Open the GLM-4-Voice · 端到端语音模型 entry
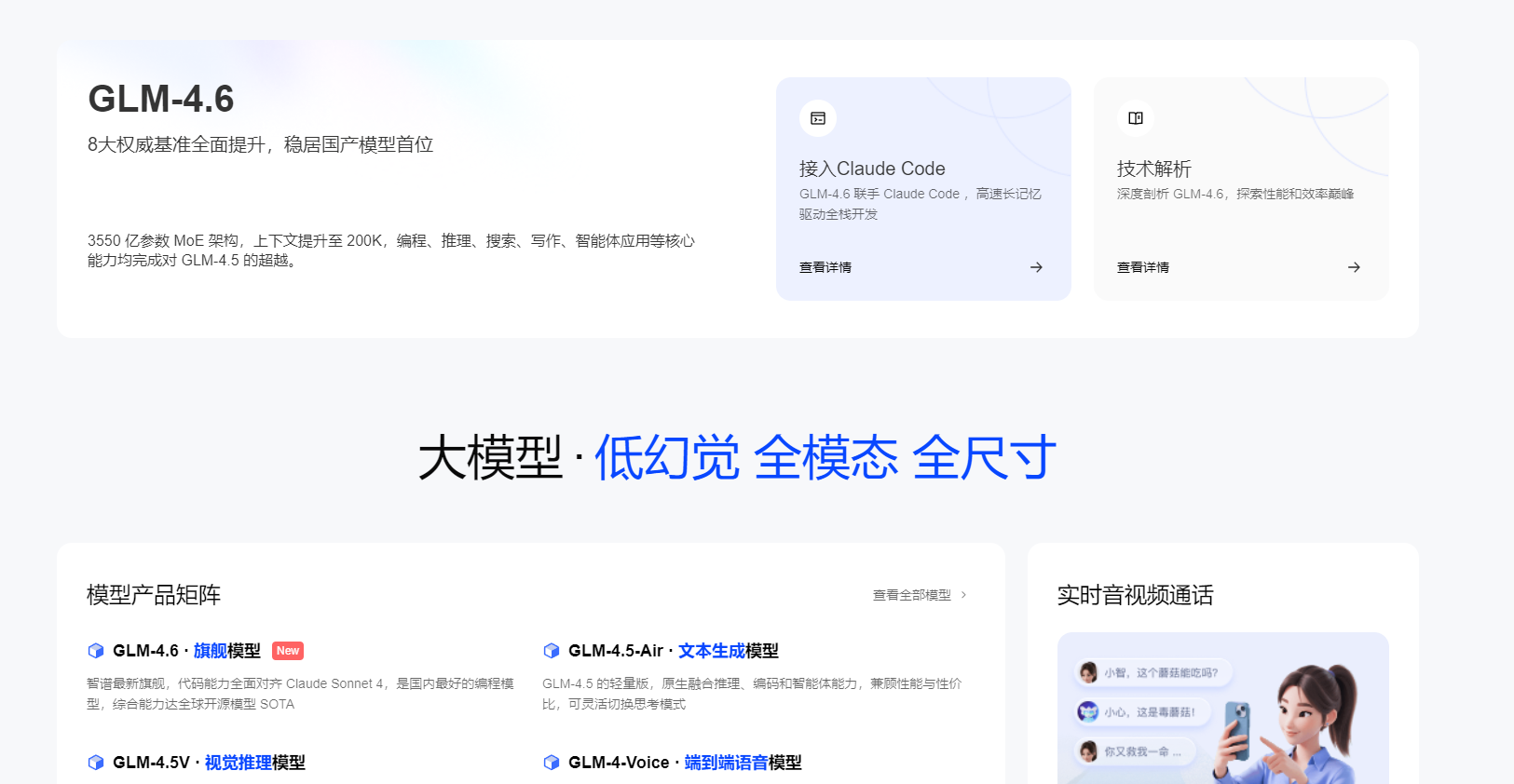 pyautogui.click(x=685, y=763)
